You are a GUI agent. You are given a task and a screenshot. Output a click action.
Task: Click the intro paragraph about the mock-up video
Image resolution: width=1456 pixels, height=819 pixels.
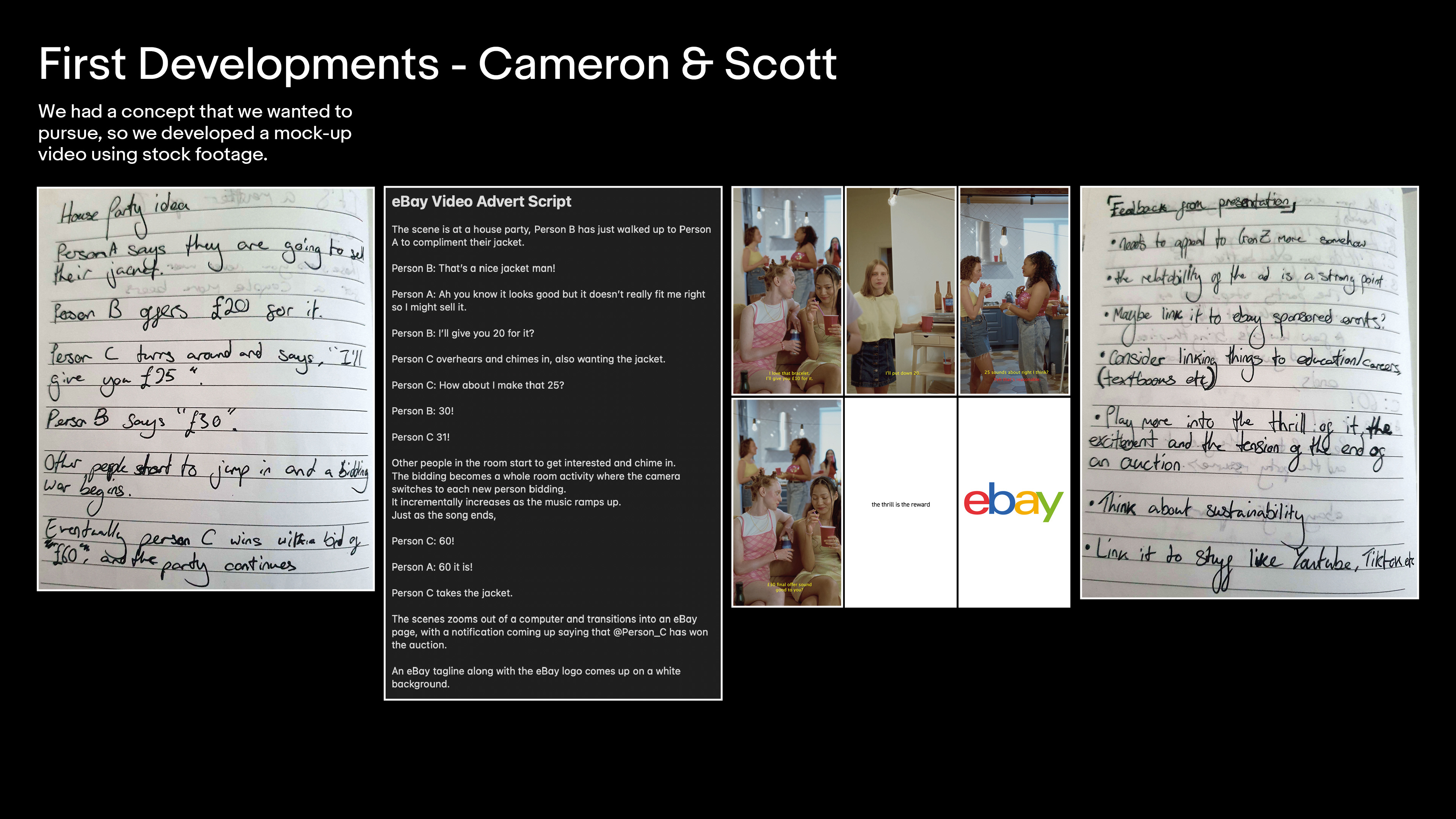195,132
